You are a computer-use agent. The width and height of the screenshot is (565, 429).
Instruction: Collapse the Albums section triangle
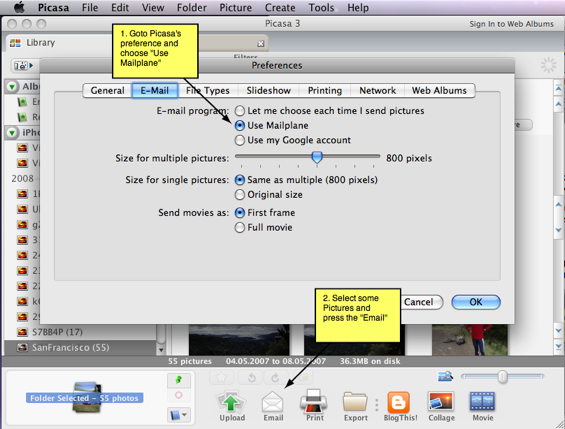pos(12,87)
